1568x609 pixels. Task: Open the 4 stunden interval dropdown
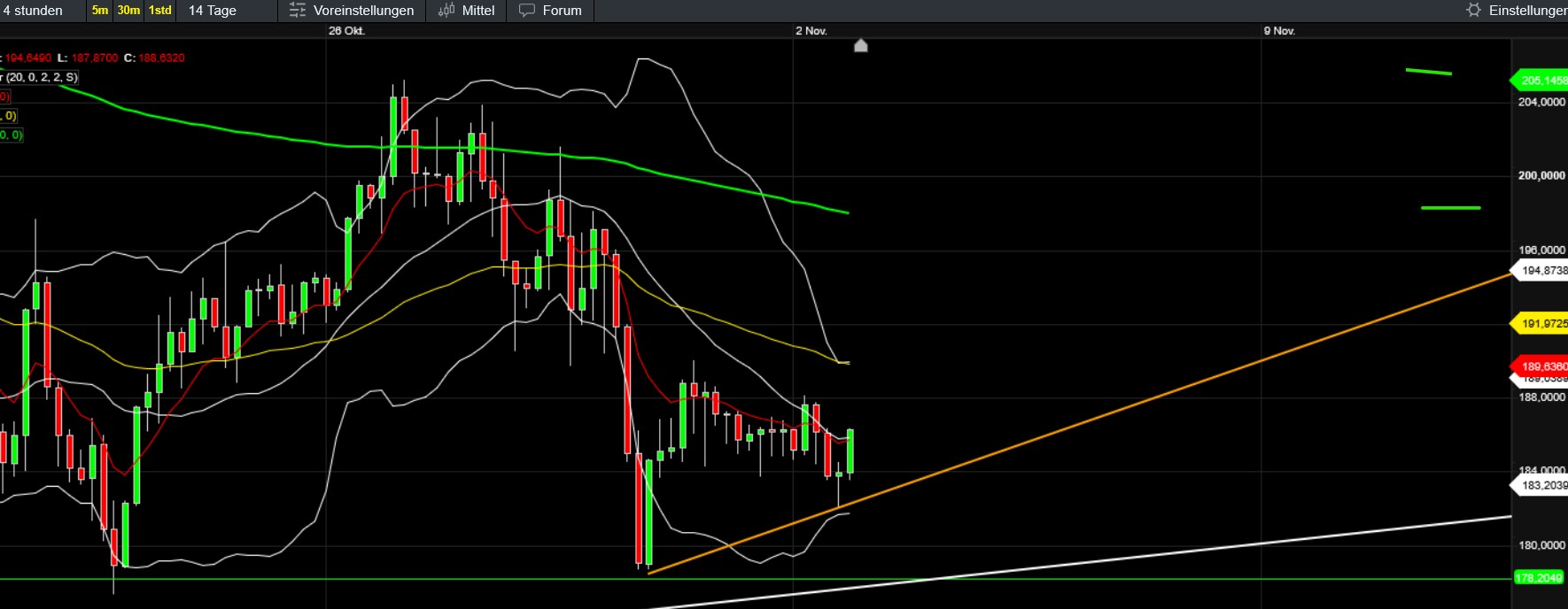[34, 11]
